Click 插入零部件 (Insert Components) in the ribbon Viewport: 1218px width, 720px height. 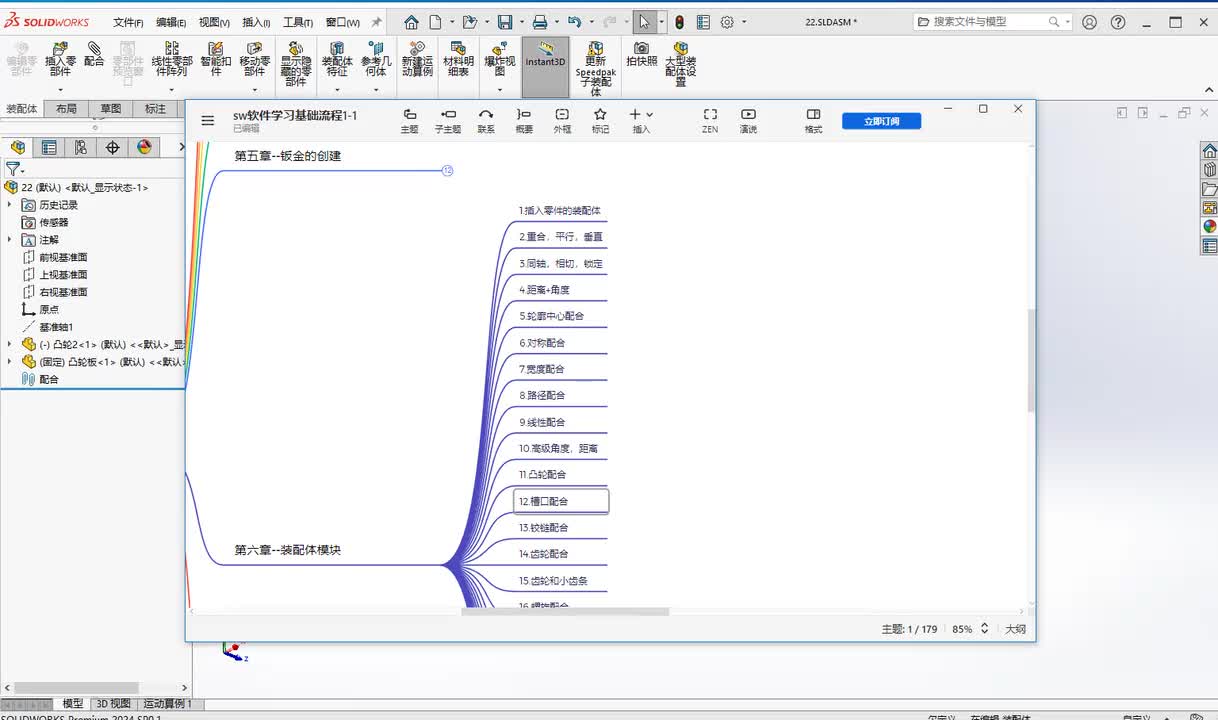coord(60,58)
